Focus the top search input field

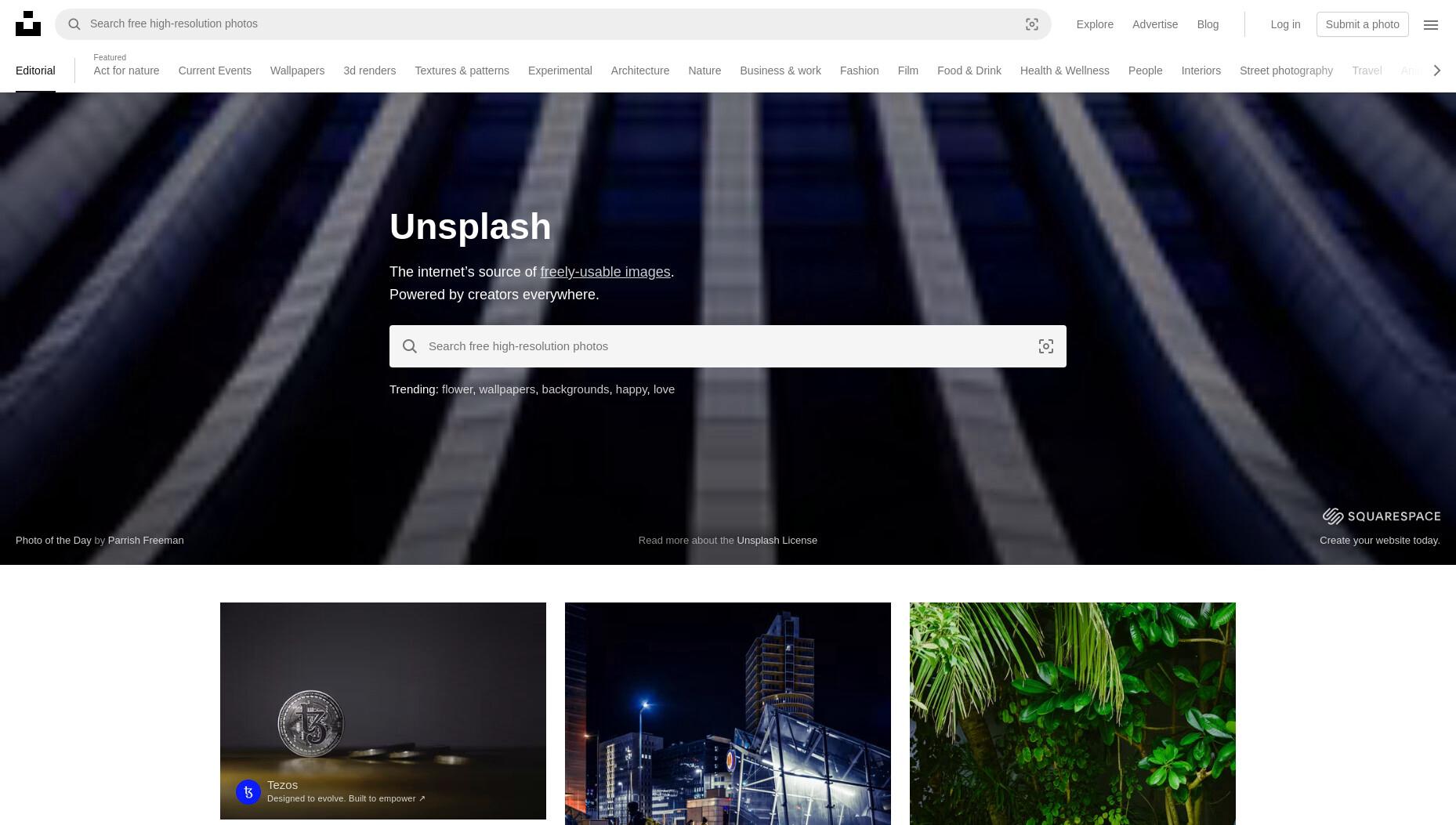tap(552, 24)
